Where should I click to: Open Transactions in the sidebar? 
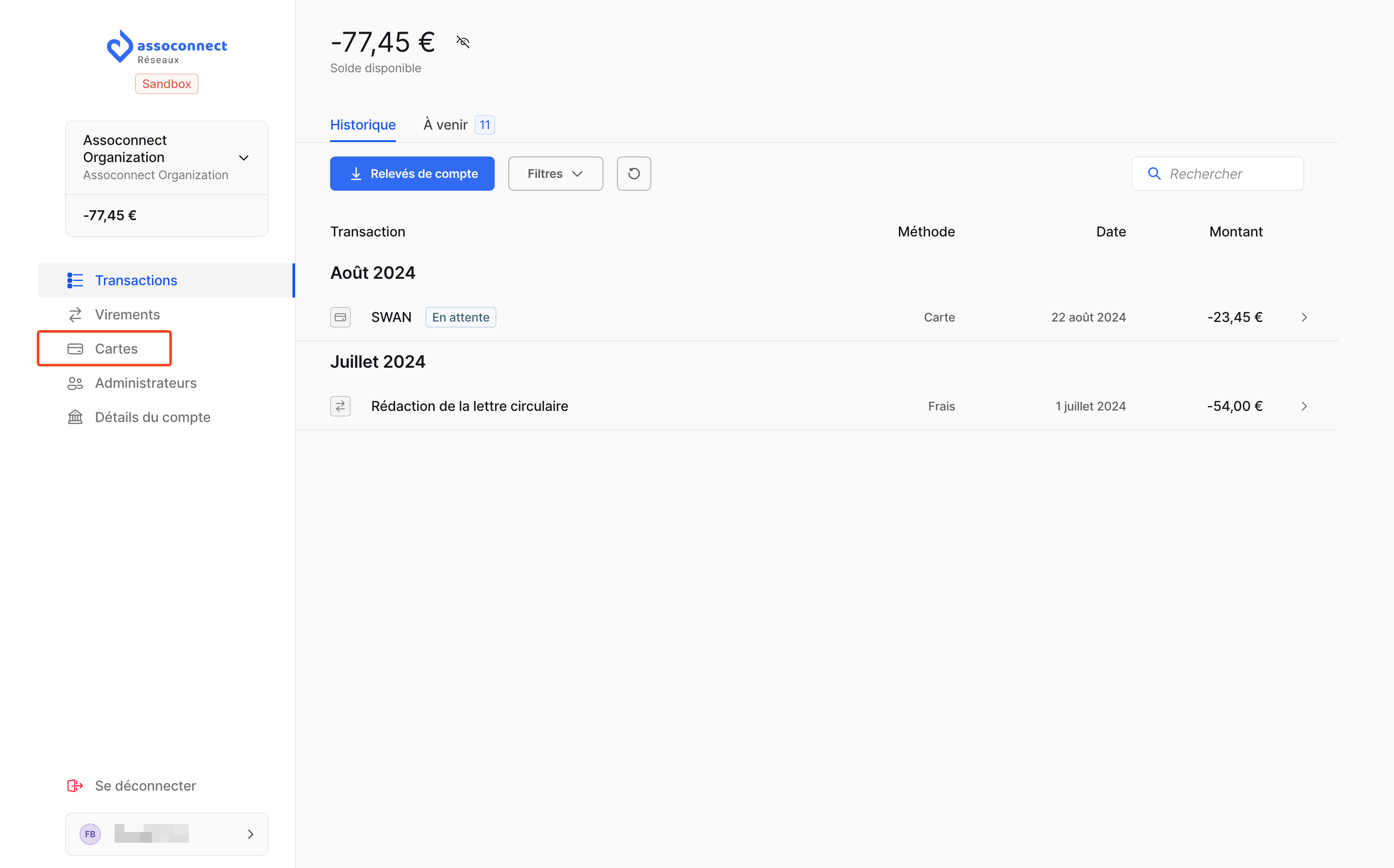166,280
